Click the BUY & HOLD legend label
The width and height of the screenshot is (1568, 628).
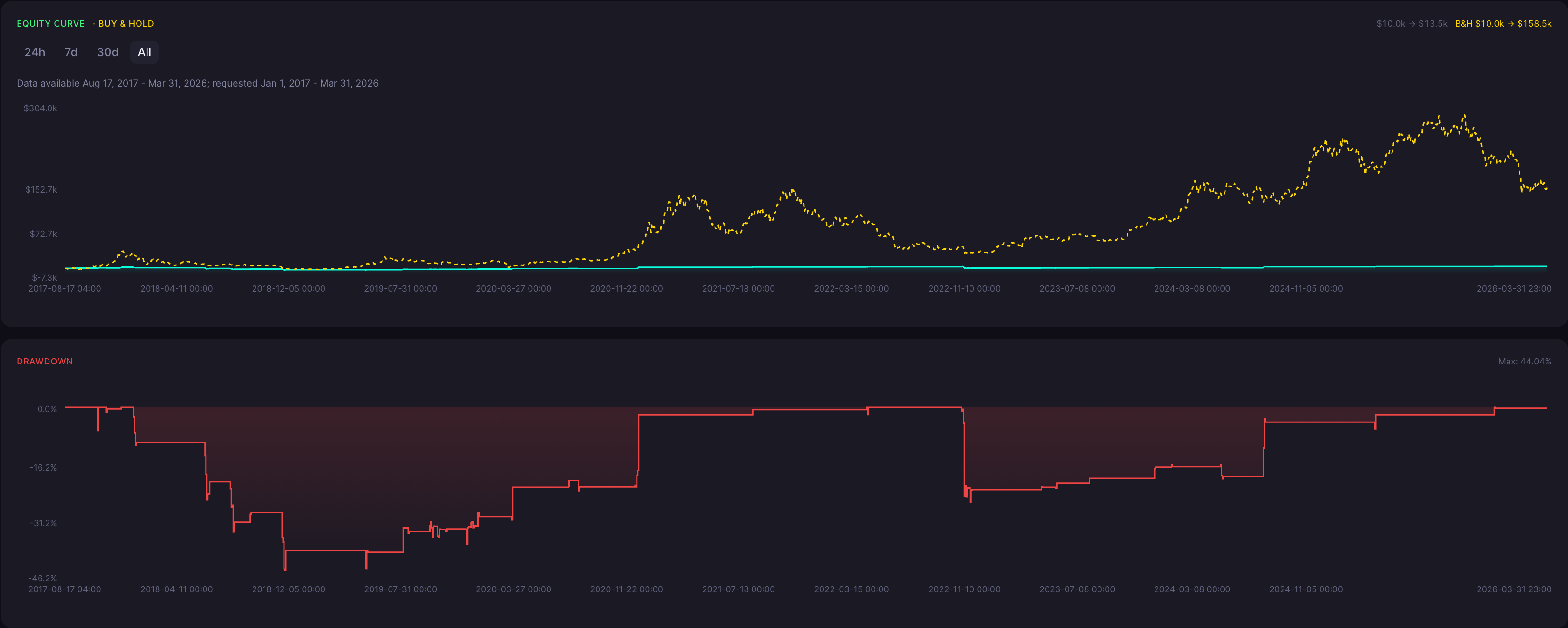126,24
